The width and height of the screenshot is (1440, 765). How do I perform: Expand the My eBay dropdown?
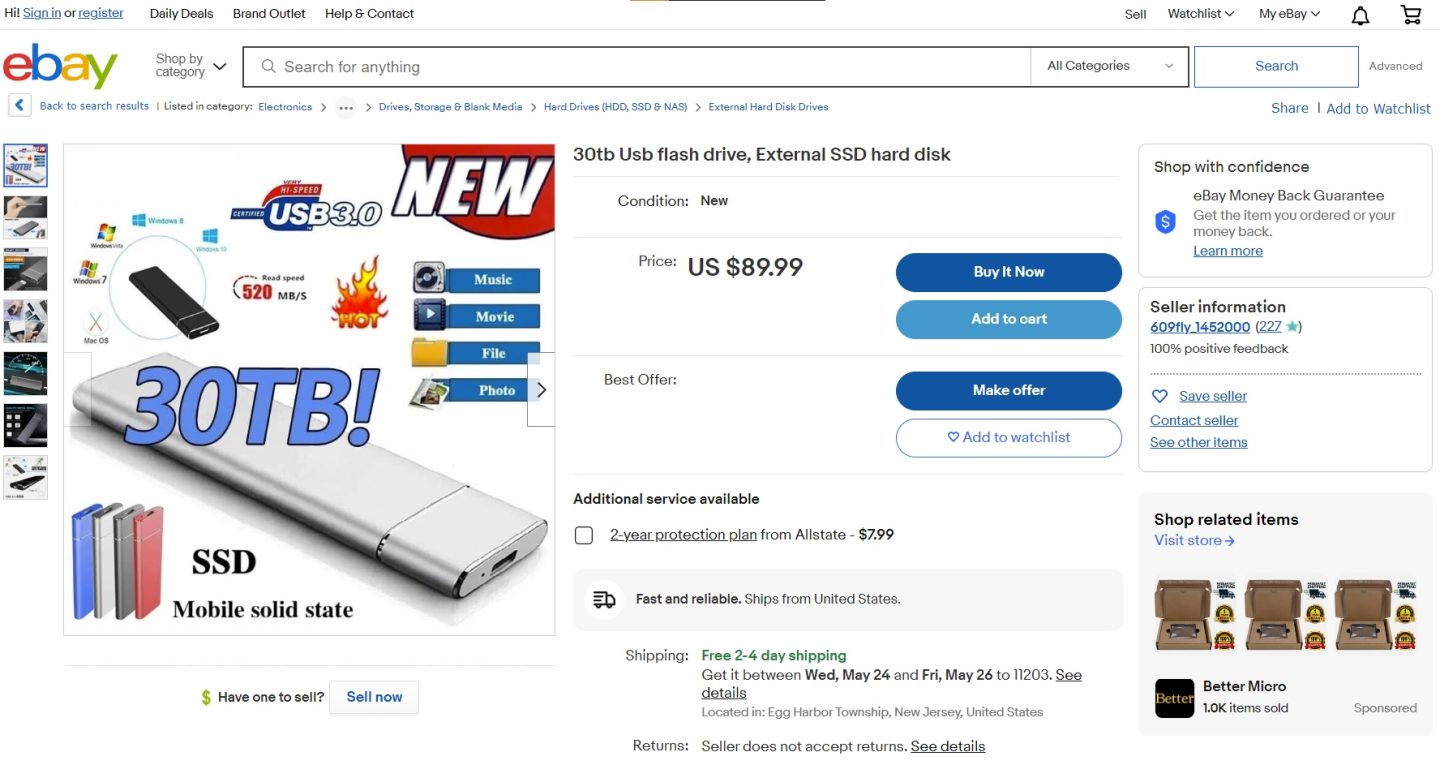[x=1288, y=14]
